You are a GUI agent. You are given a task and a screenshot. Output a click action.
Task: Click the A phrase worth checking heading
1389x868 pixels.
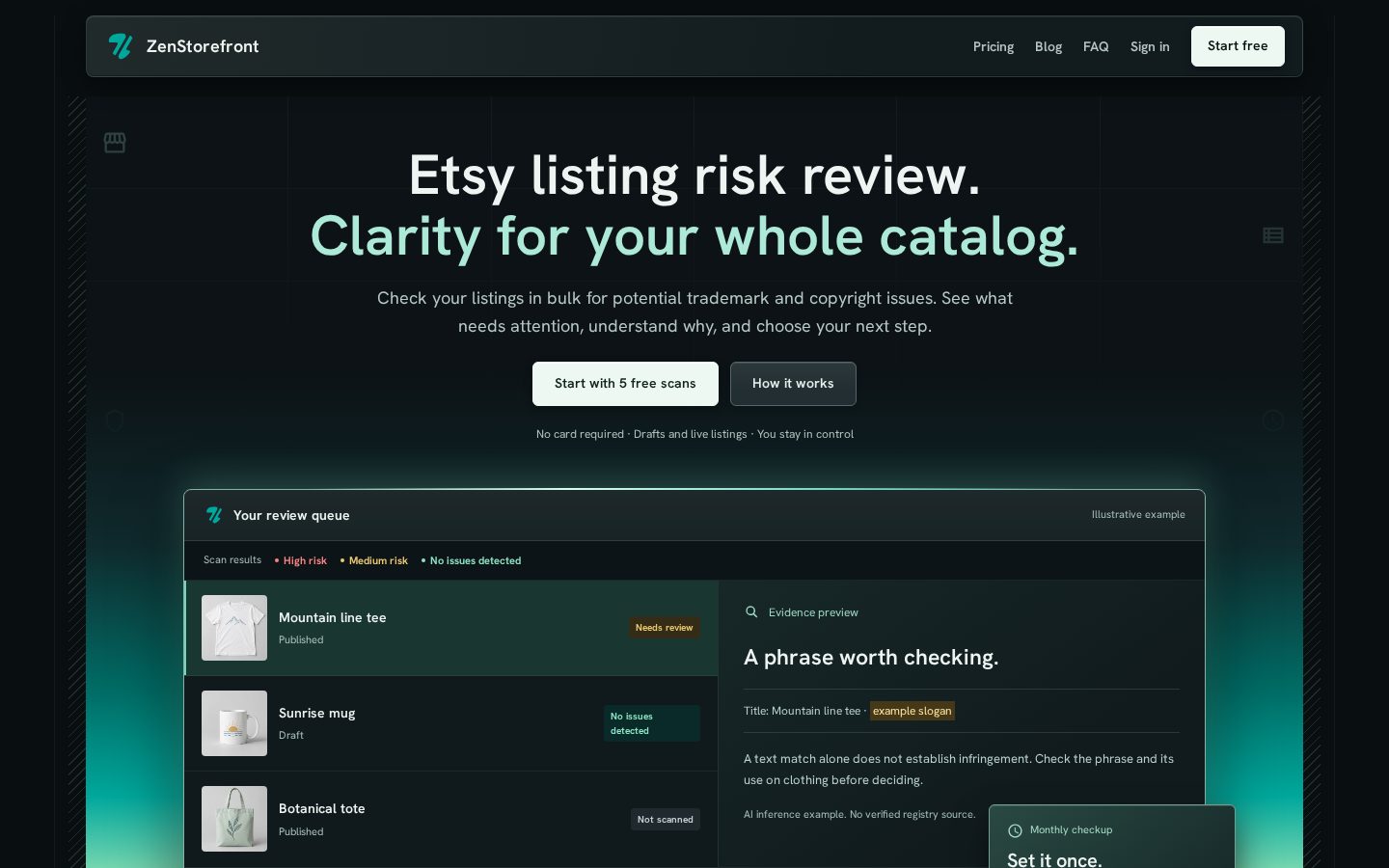[x=871, y=658]
